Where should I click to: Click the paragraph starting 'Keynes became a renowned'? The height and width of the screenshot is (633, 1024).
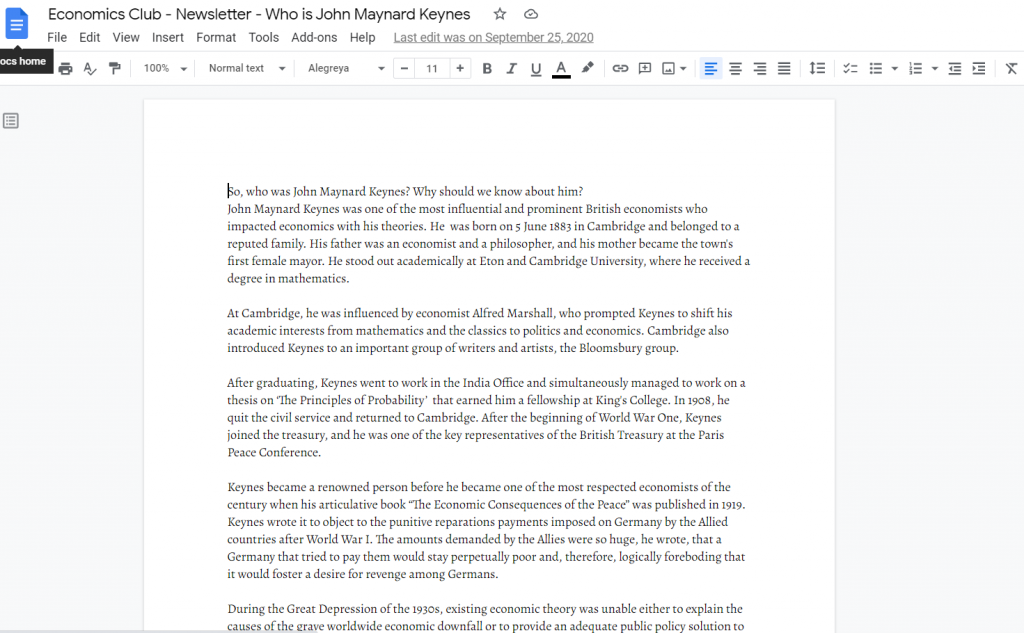(487, 530)
